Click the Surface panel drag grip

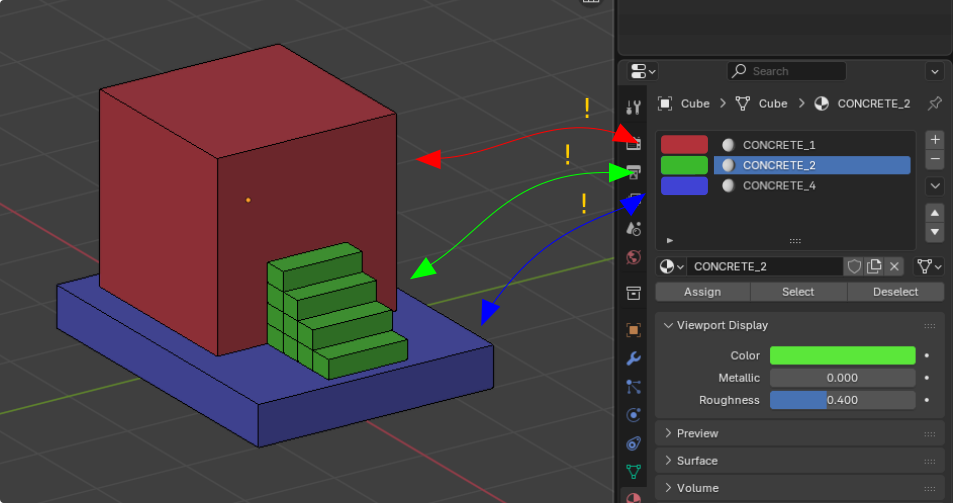(930, 461)
